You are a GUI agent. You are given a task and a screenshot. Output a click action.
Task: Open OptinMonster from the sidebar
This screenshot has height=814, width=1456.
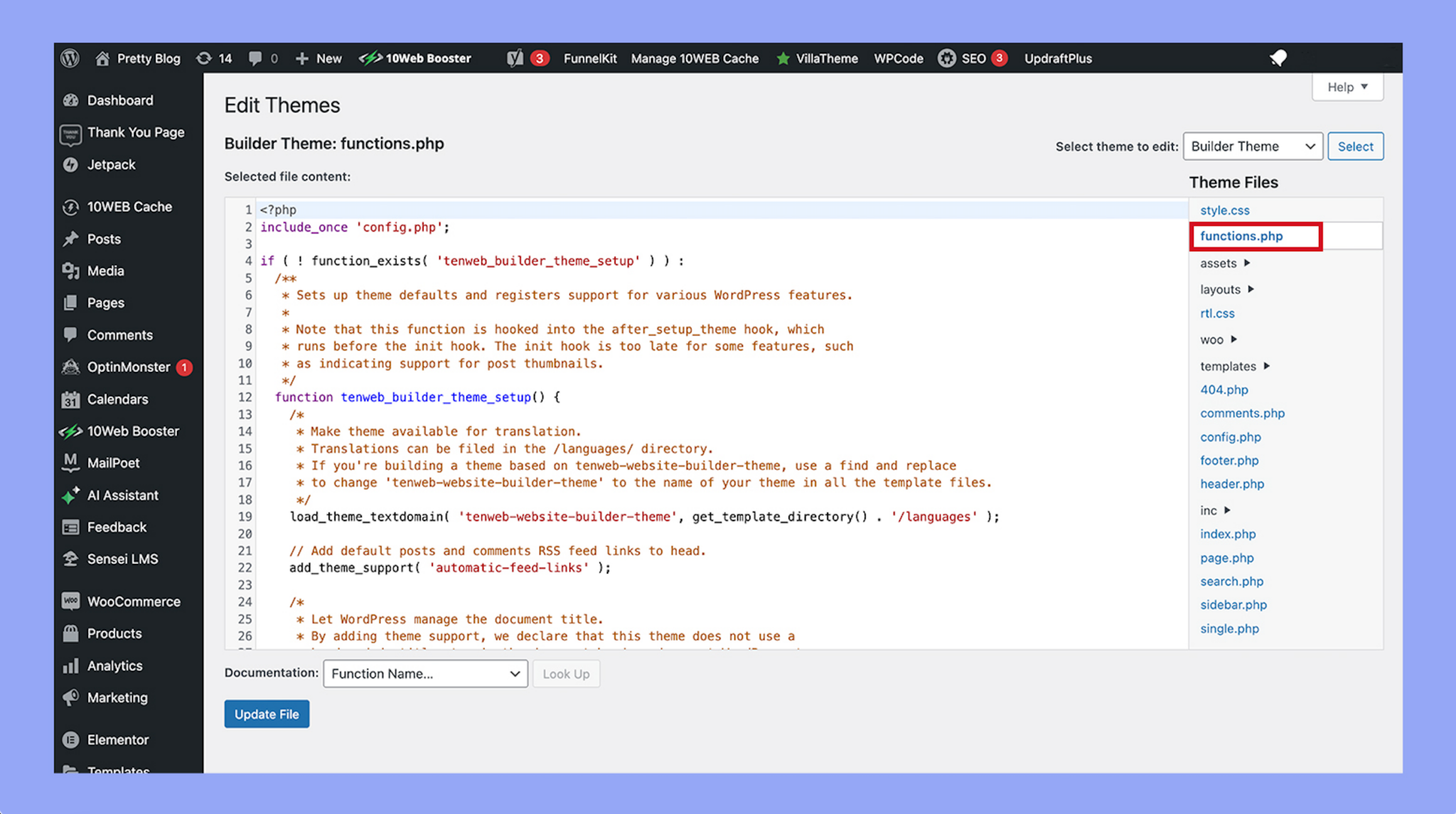[x=70, y=367]
